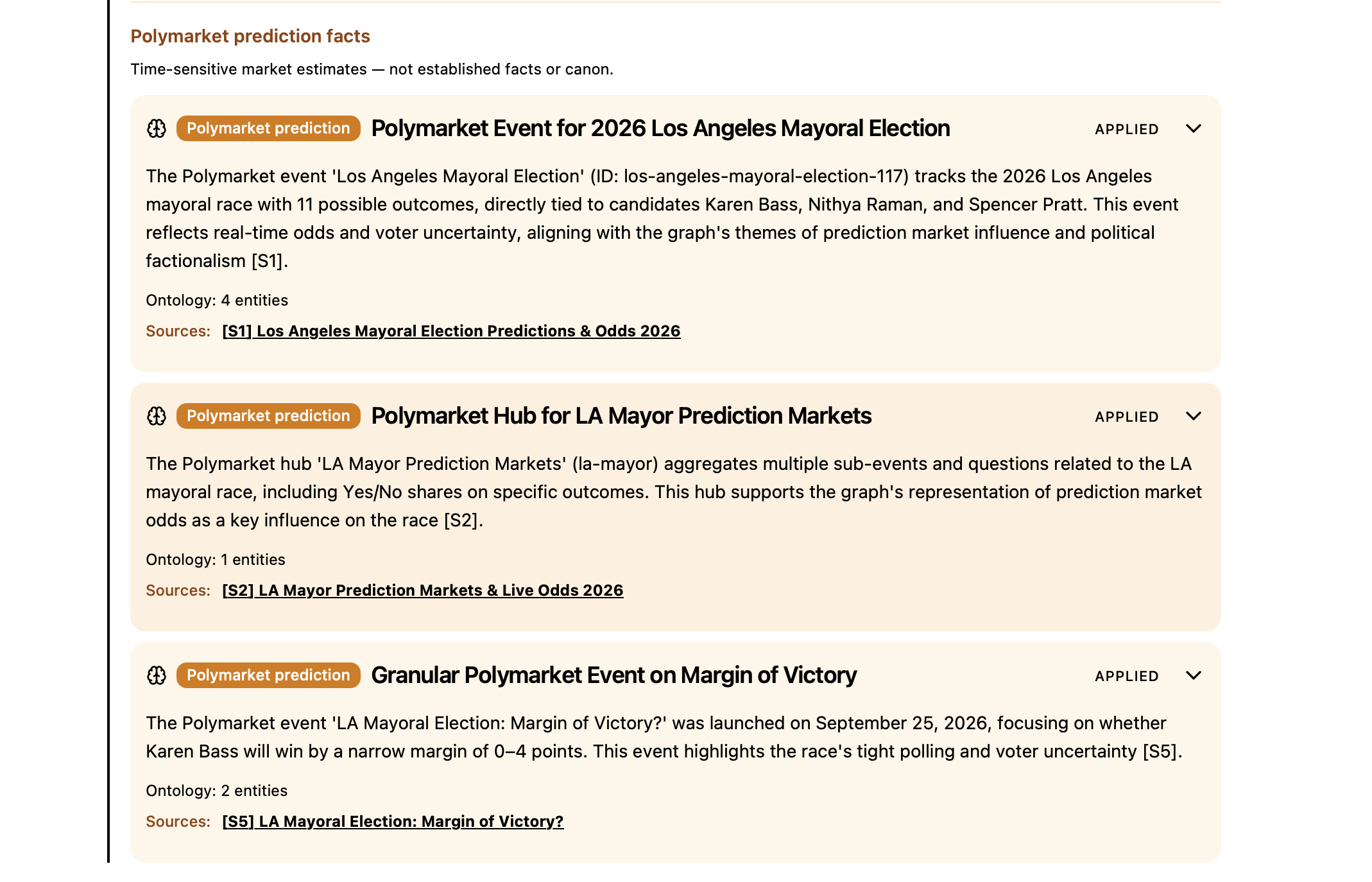Open source S1 Los Angeles Mayoral Election Predictions link
This screenshot has width=1372, height=882.
tap(451, 331)
